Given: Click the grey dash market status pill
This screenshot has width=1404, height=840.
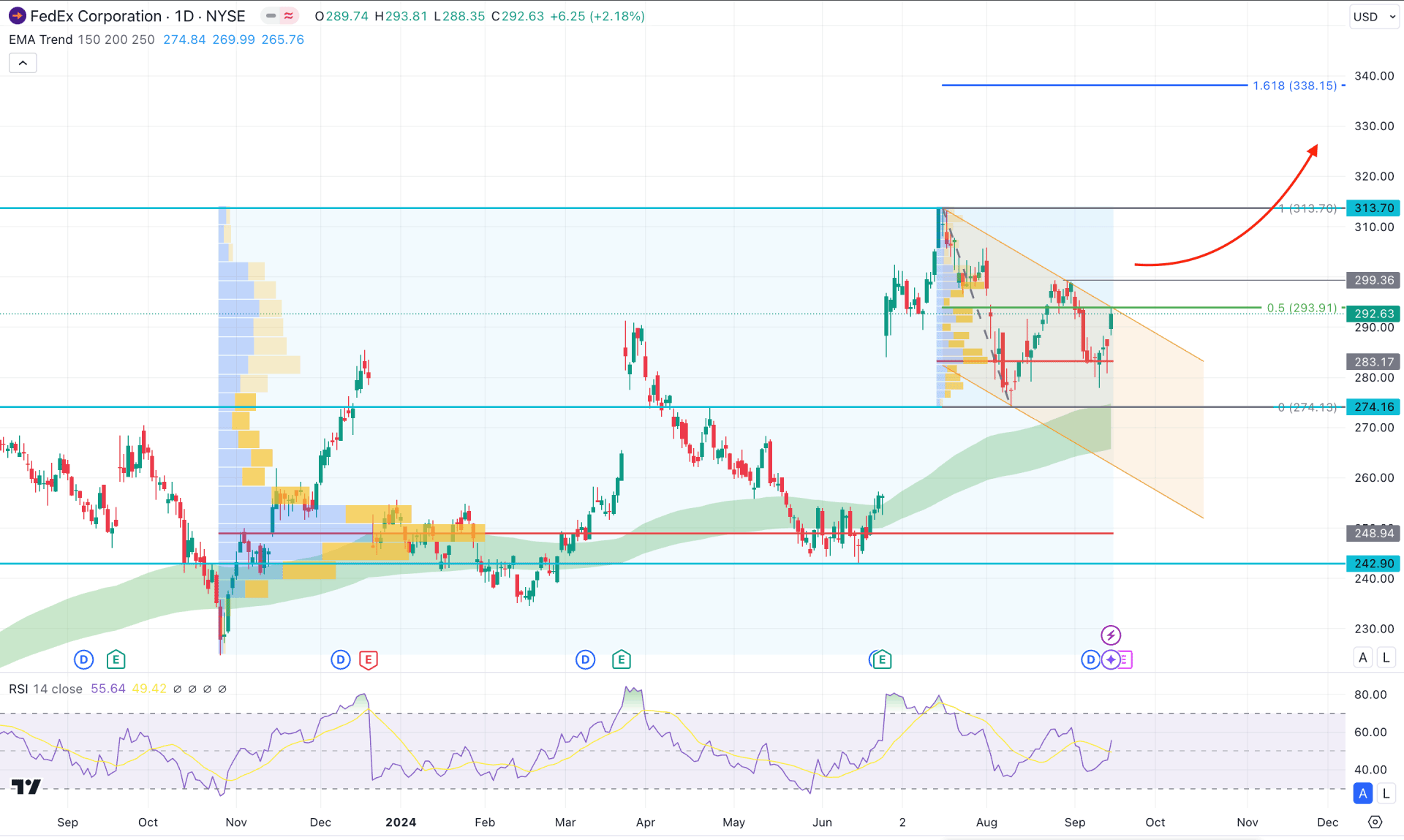Looking at the screenshot, I should (271, 15).
